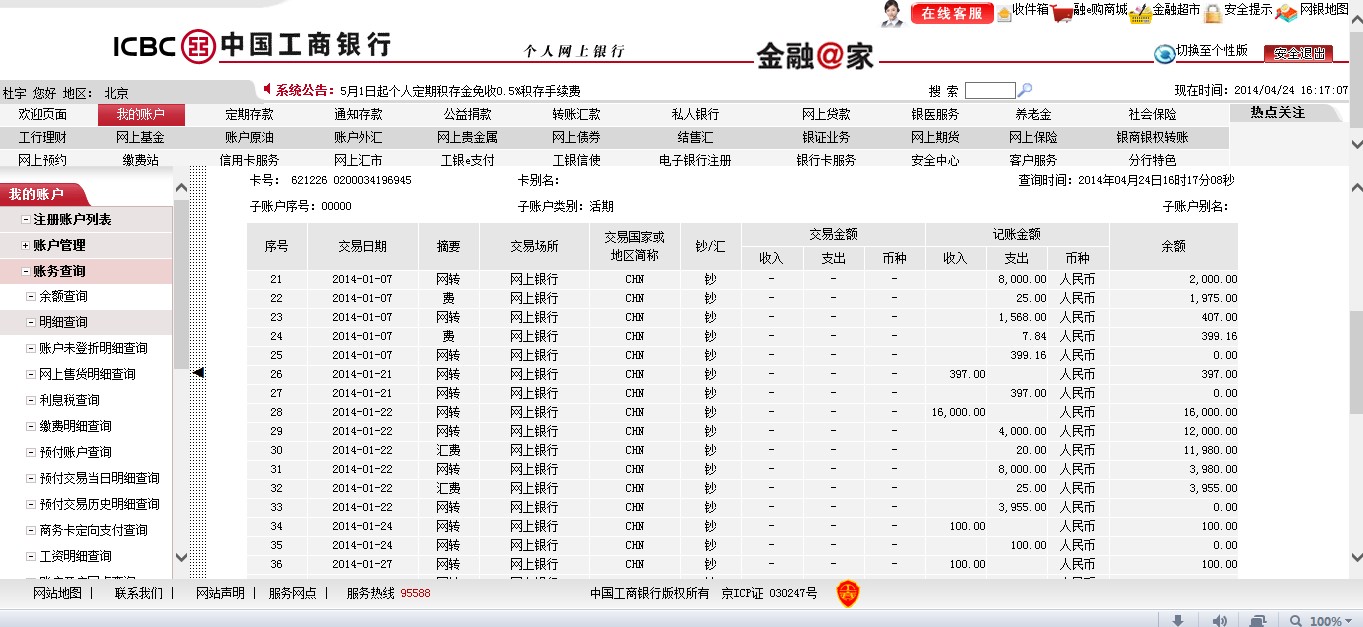Click the 交易日期 column header
The image size is (1363, 627).
pyautogui.click(x=362, y=246)
